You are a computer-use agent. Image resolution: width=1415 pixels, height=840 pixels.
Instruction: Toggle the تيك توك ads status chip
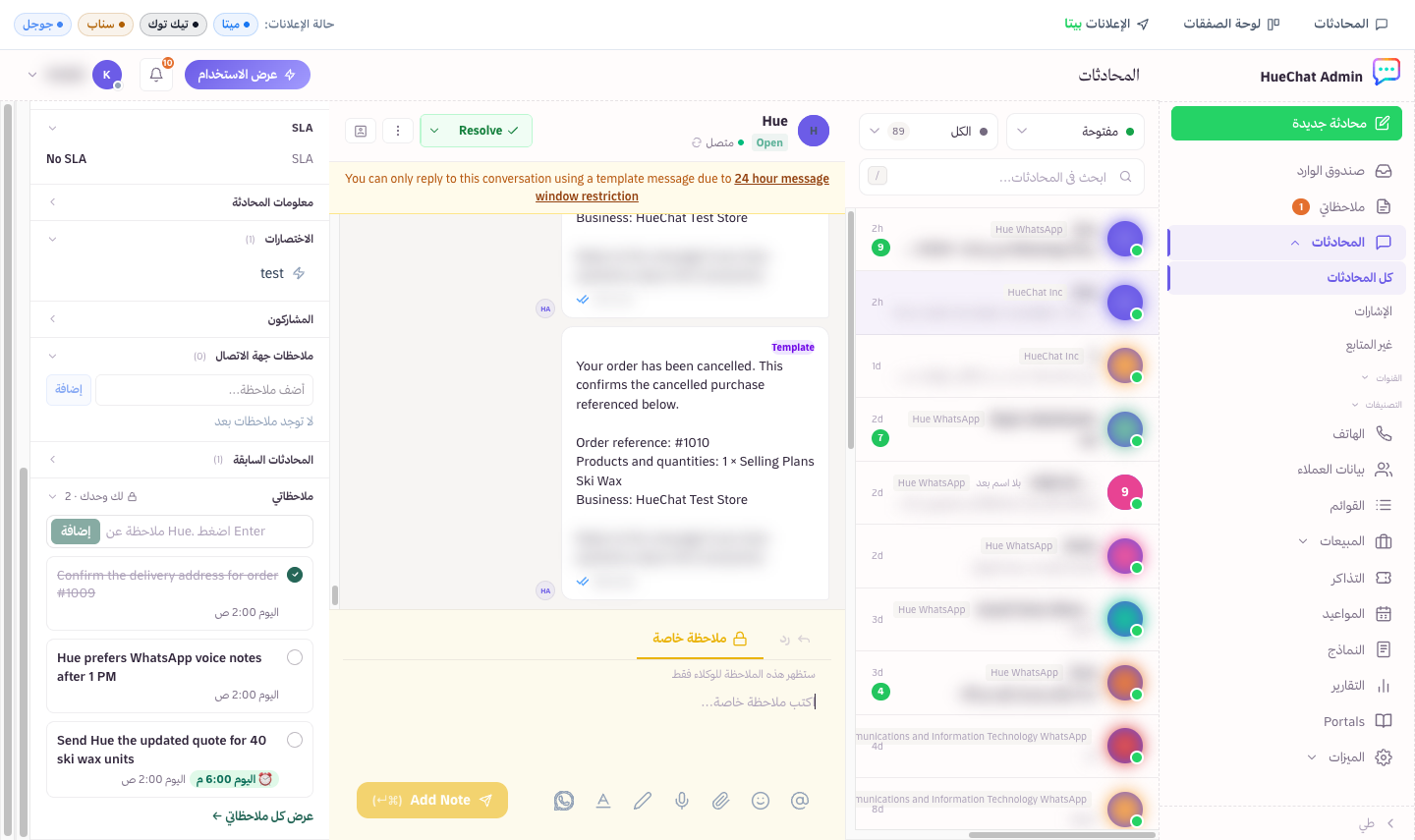click(x=173, y=24)
